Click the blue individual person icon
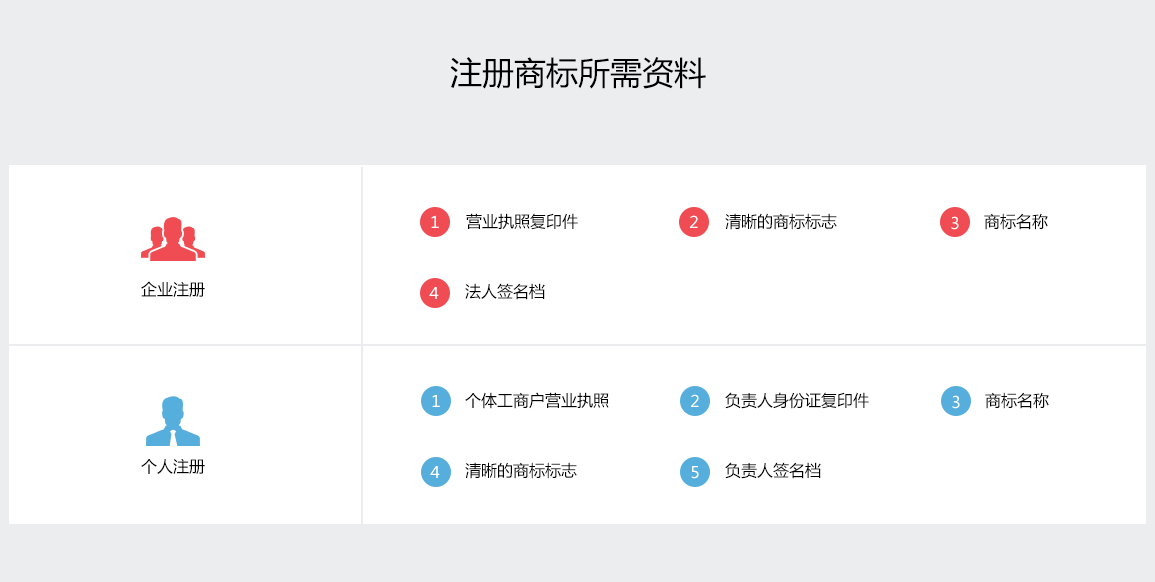Screen dimensions: 1155x582 tap(173, 421)
